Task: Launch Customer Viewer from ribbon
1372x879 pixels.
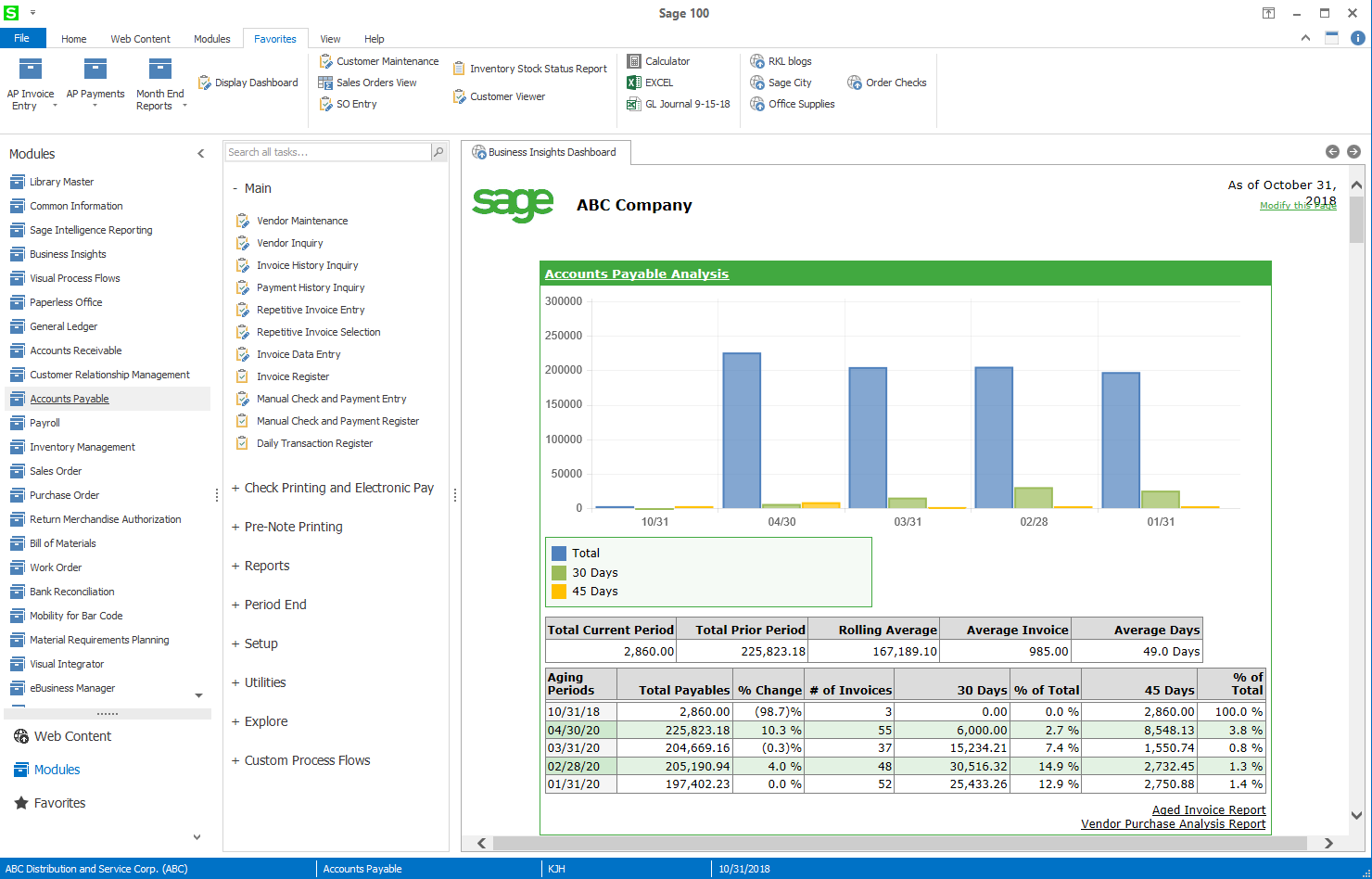Action: (506, 96)
